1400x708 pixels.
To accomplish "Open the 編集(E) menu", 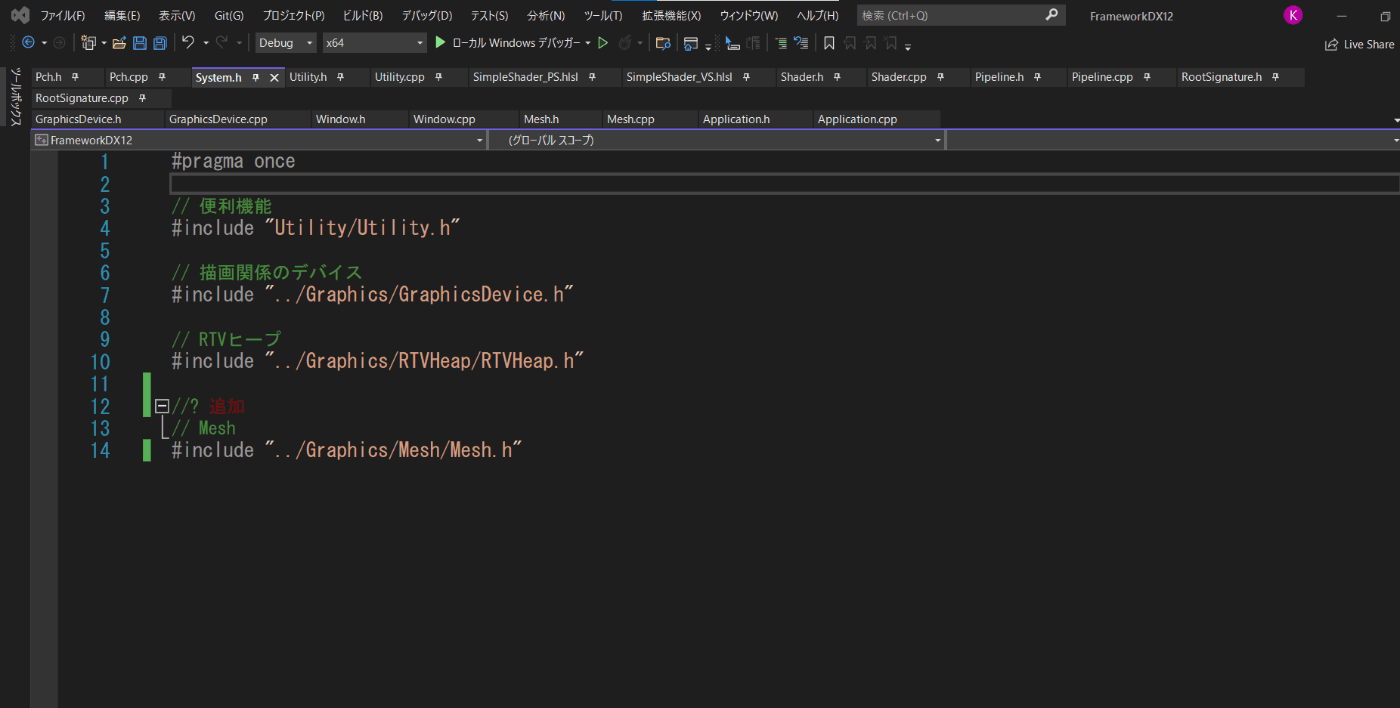I will [122, 15].
